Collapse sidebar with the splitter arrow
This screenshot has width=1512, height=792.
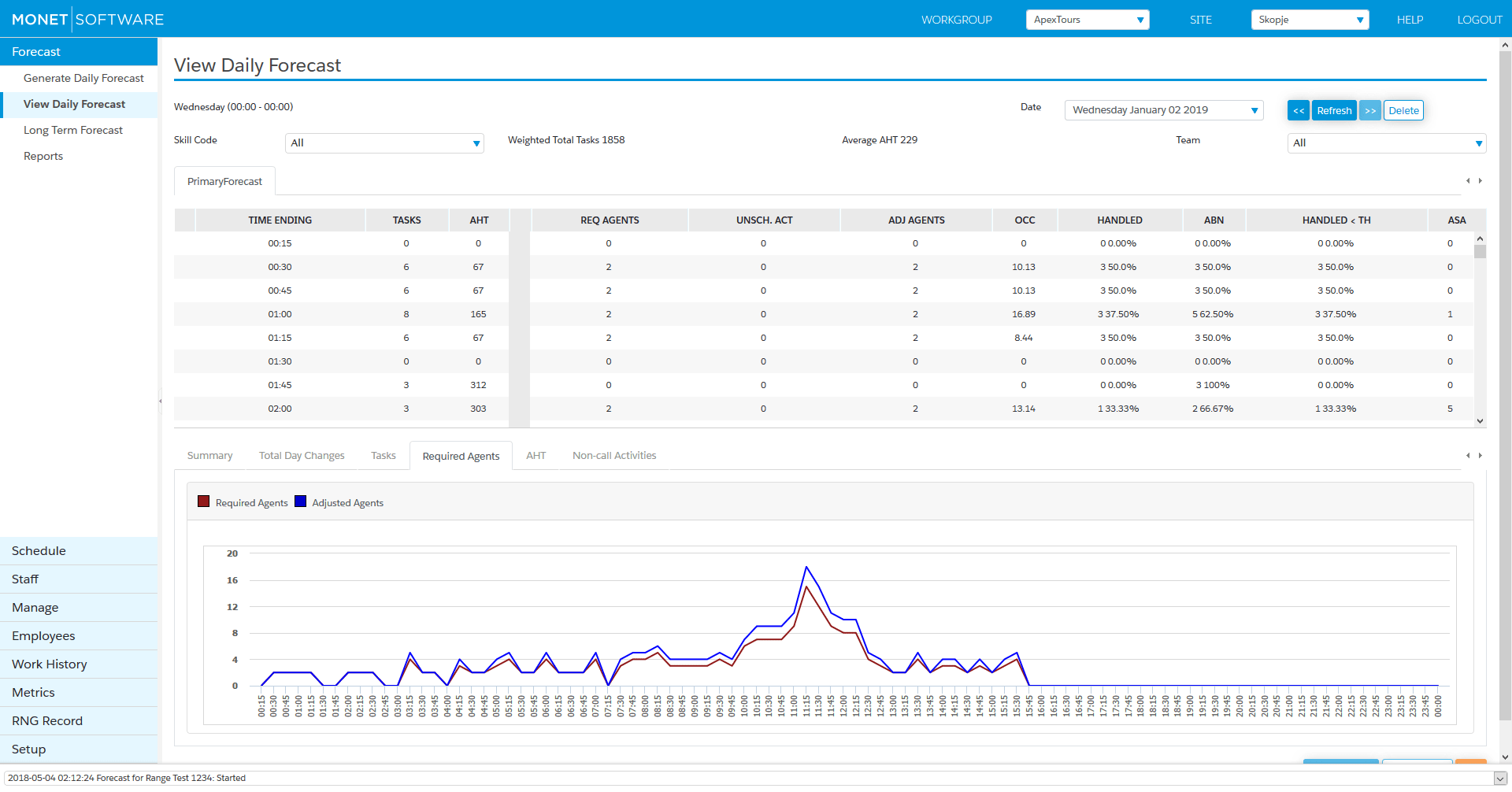[161, 402]
